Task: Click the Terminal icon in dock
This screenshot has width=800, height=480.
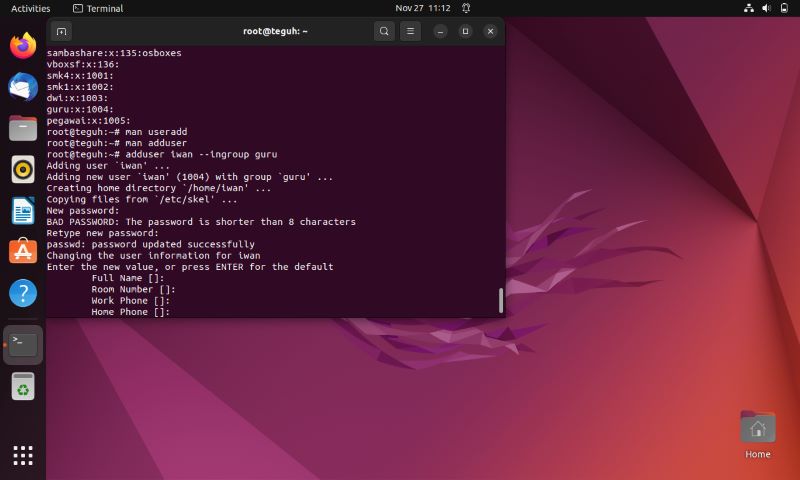Action: point(23,345)
